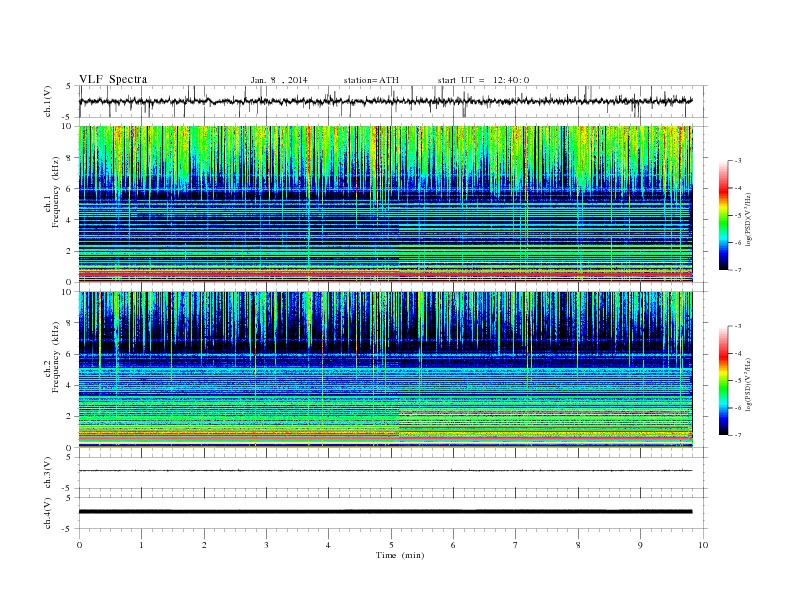The width and height of the screenshot is (792, 612).
Task: Click the "ch.1(V)" waveform axis label
Action: (x=47, y=101)
